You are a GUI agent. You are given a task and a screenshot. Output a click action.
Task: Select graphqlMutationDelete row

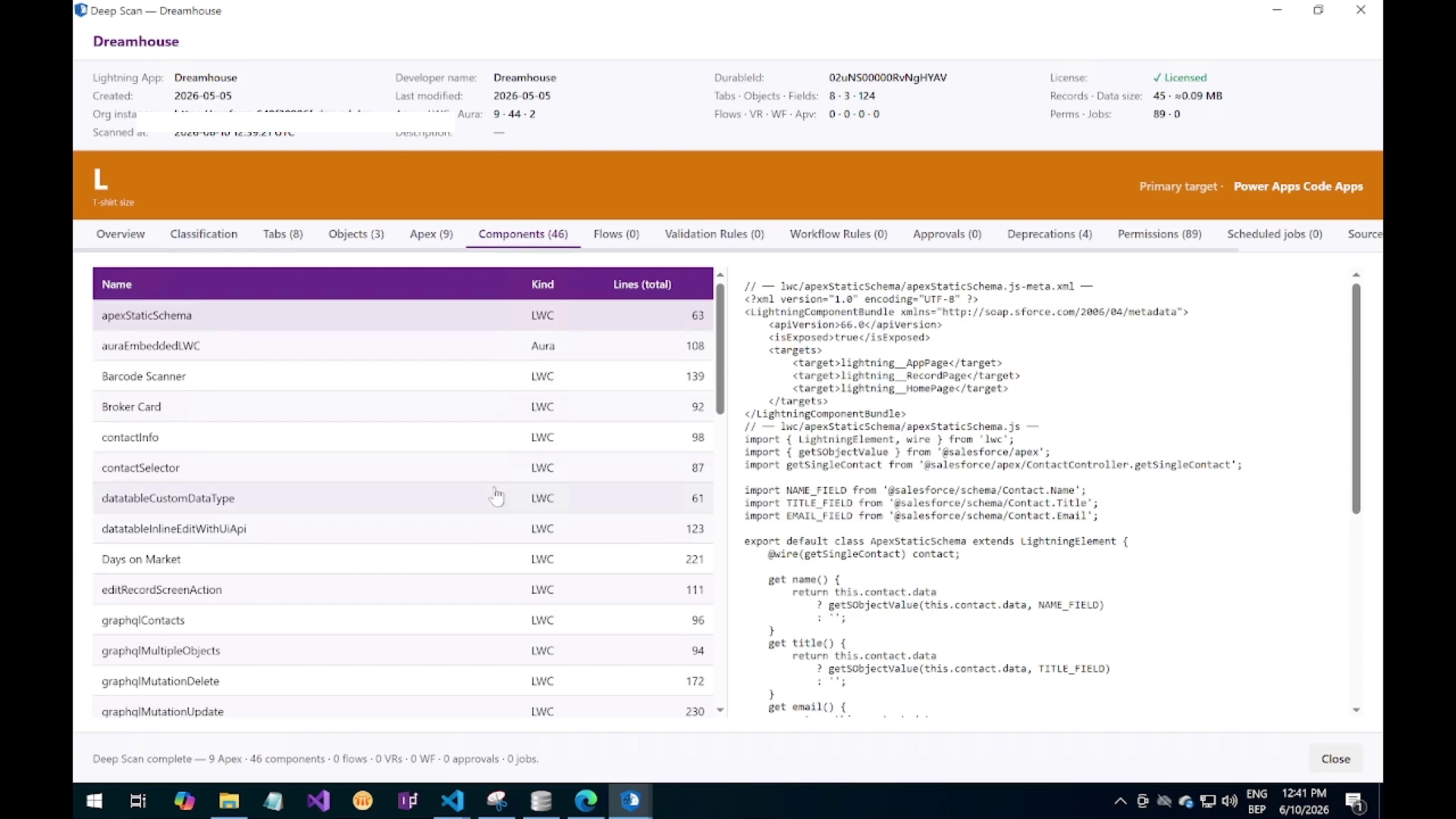403,681
